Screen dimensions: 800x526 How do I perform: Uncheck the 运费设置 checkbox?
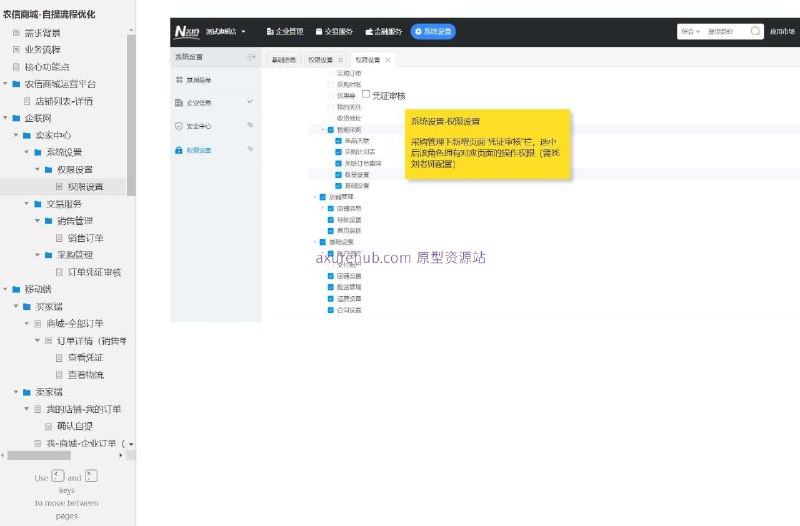(331, 298)
